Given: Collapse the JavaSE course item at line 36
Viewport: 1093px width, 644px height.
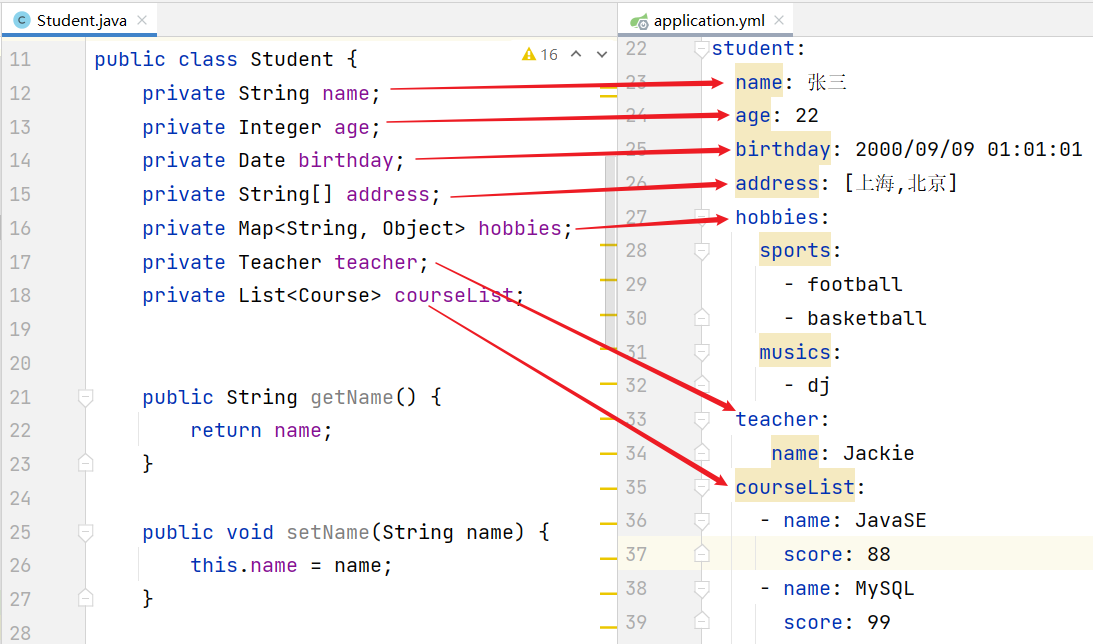Looking at the screenshot, I should (x=702, y=521).
